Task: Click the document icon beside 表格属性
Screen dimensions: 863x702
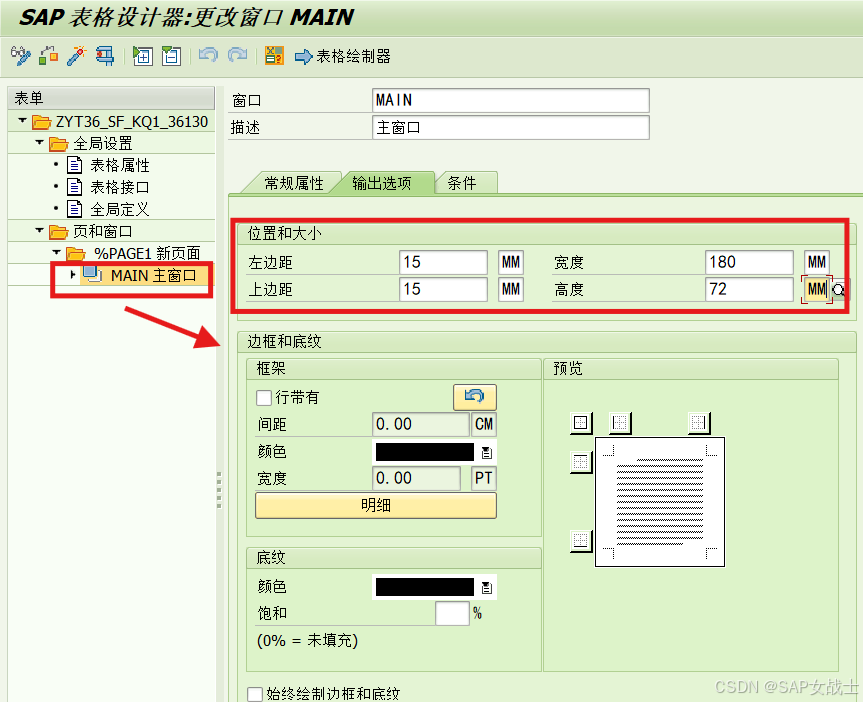Action: click(x=74, y=165)
